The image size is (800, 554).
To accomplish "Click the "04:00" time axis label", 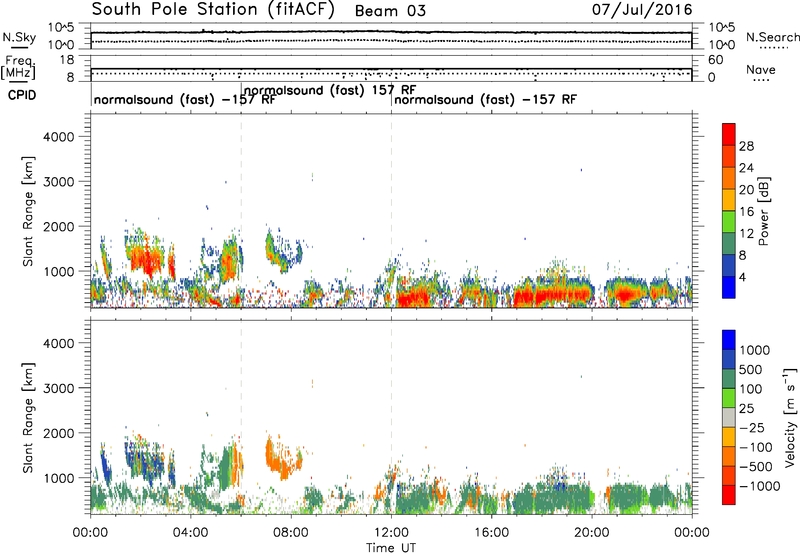I will coord(190,533).
